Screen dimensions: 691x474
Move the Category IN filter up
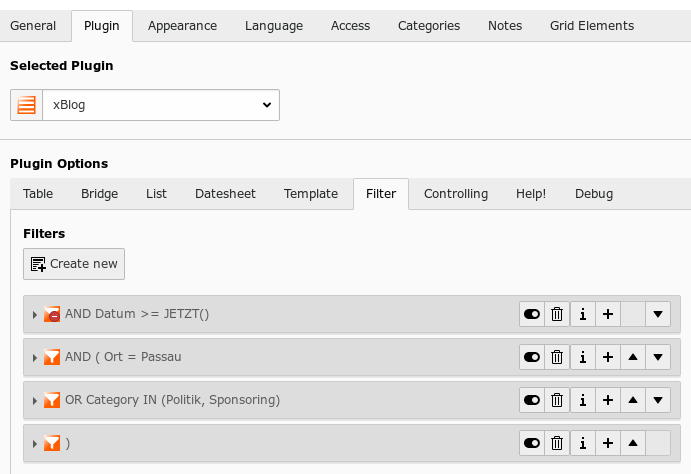[x=633, y=400]
